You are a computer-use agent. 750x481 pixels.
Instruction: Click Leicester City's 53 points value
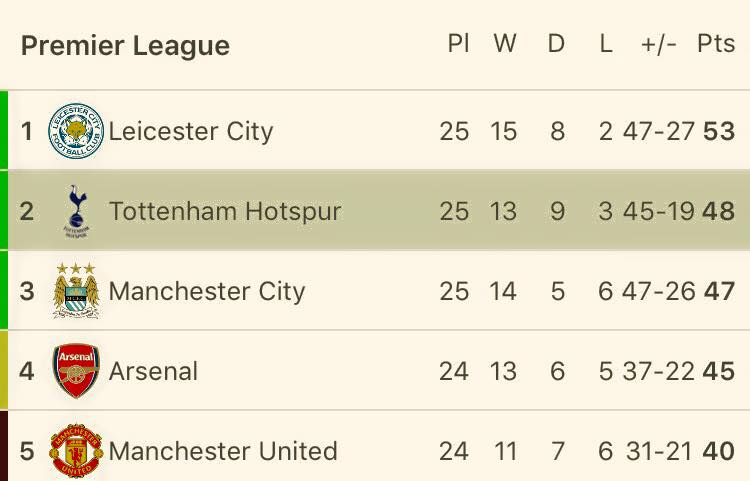[x=718, y=131]
